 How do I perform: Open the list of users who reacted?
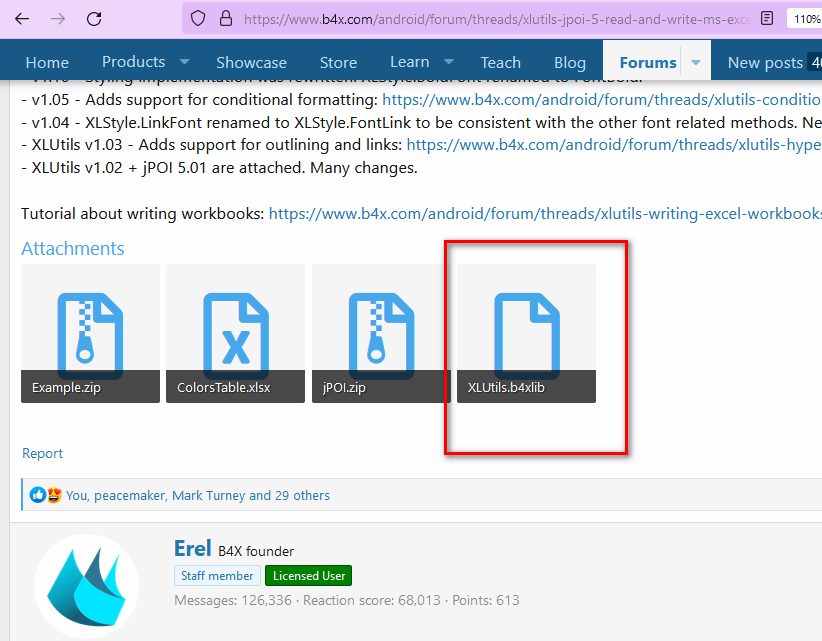[198, 495]
